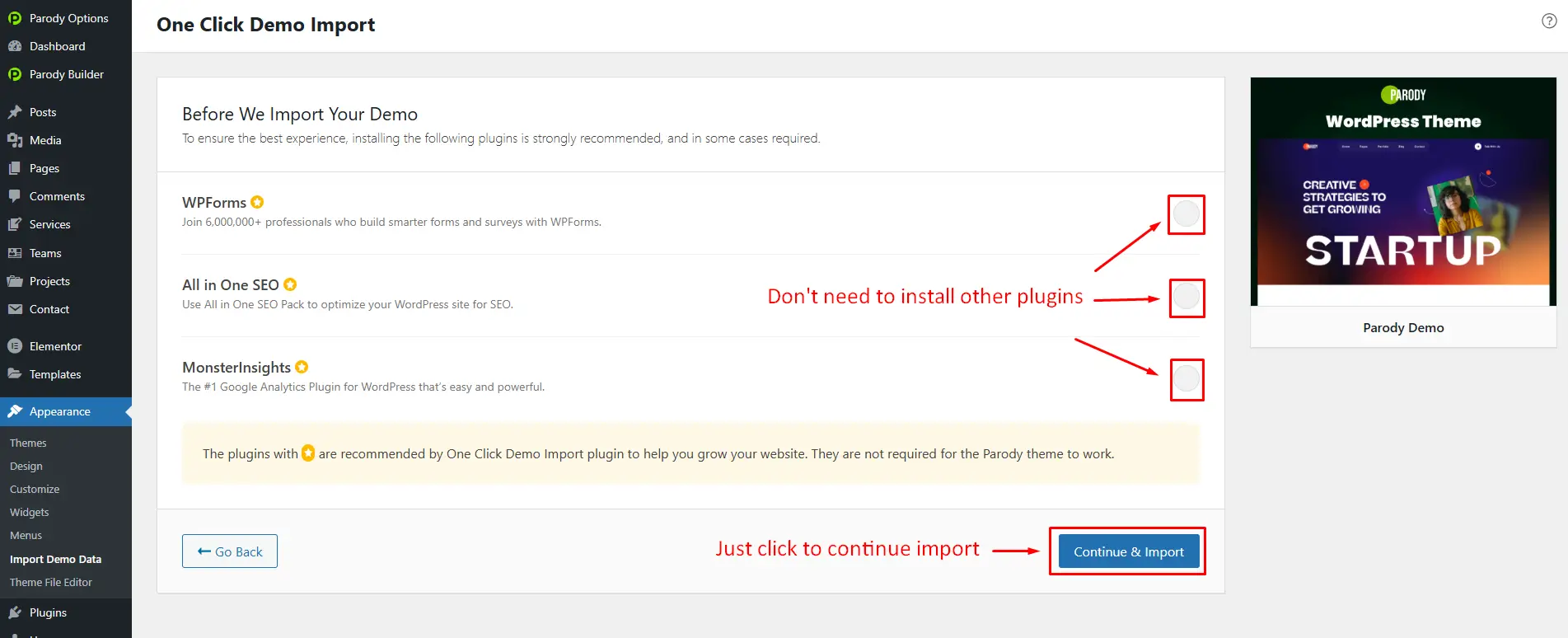Viewport: 1568px width, 638px height.
Task: Open Customize under Appearance
Action: pos(35,489)
